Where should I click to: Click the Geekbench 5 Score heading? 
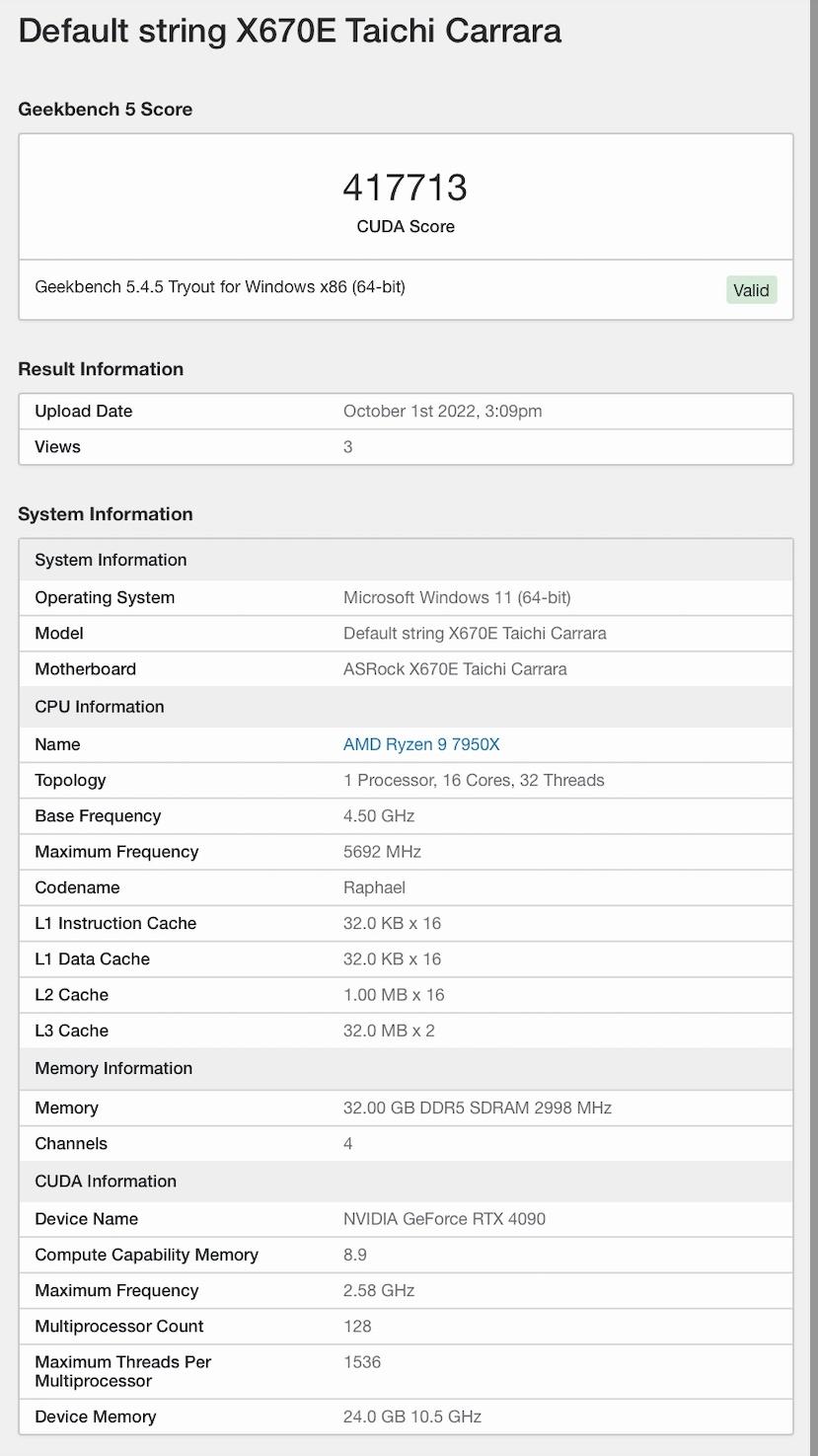(x=105, y=110)
